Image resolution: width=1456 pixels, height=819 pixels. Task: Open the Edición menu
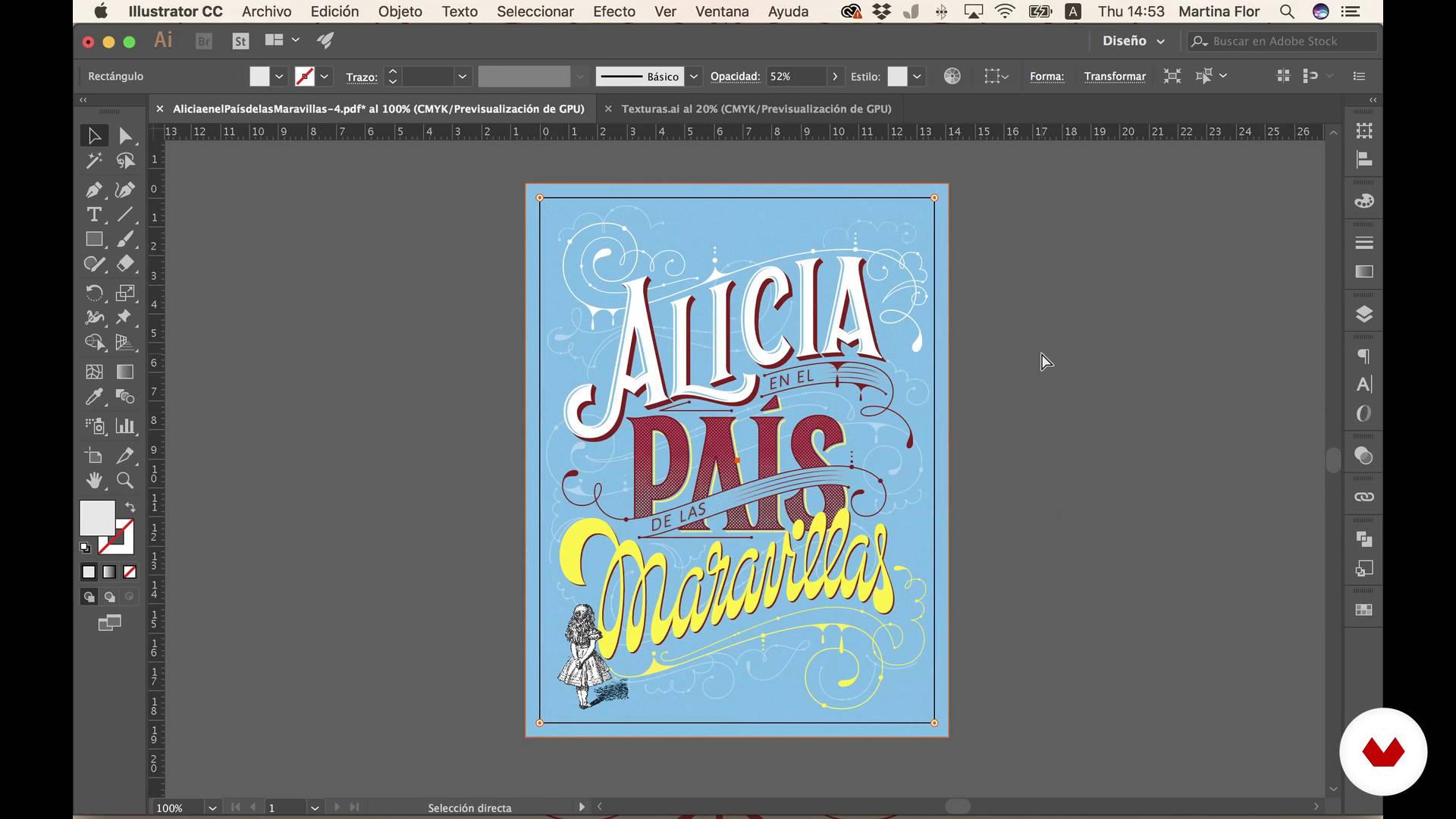pos(334,11)
